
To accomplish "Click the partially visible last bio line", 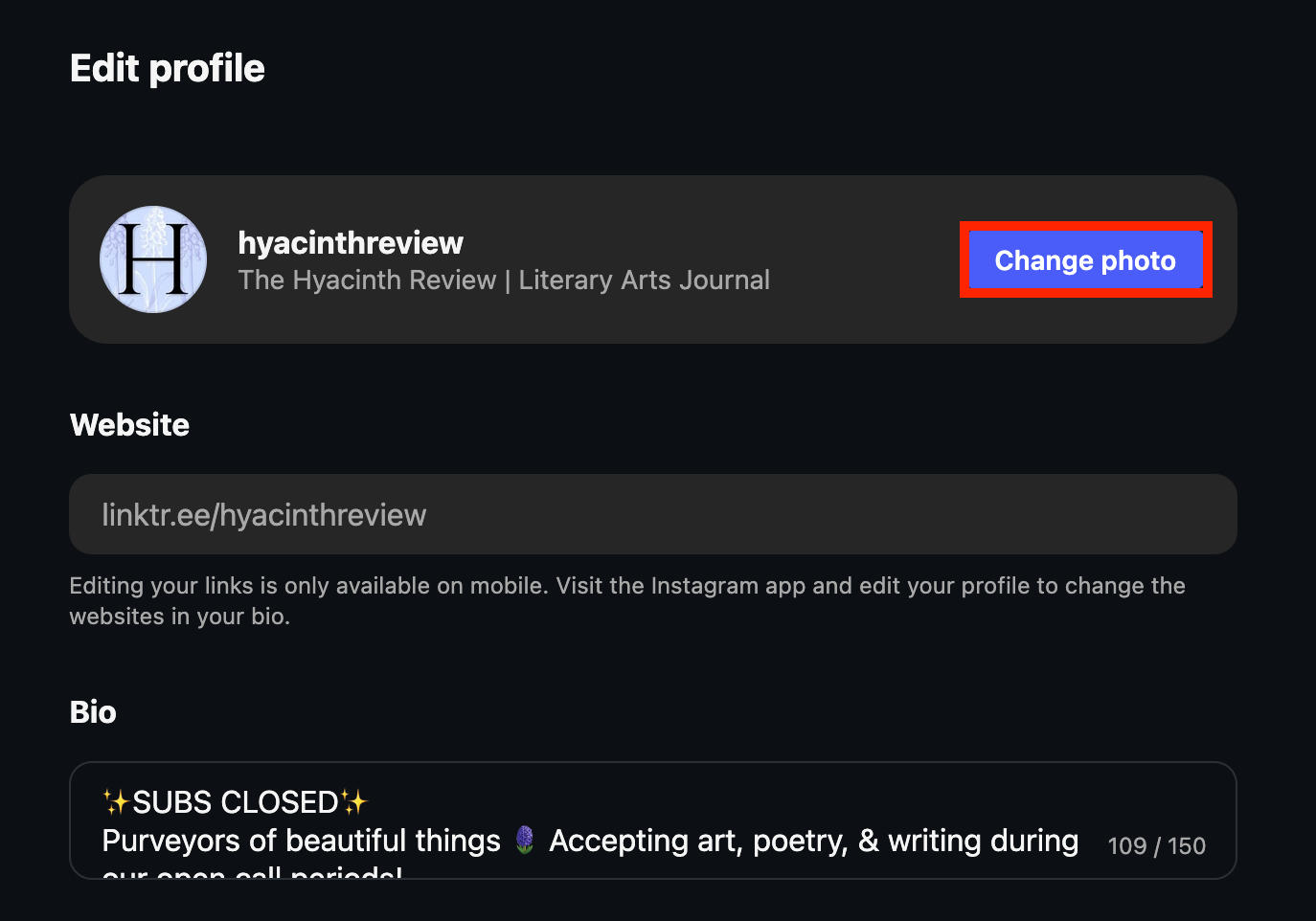I will [x=252, y=872].
